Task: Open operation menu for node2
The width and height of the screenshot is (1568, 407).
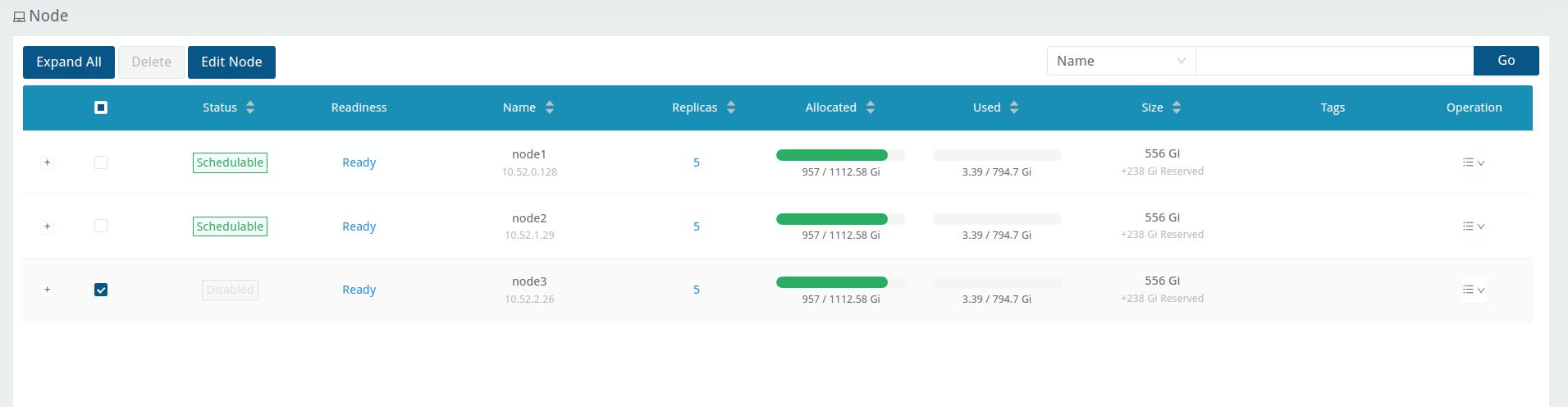Action: [1474, 226]
